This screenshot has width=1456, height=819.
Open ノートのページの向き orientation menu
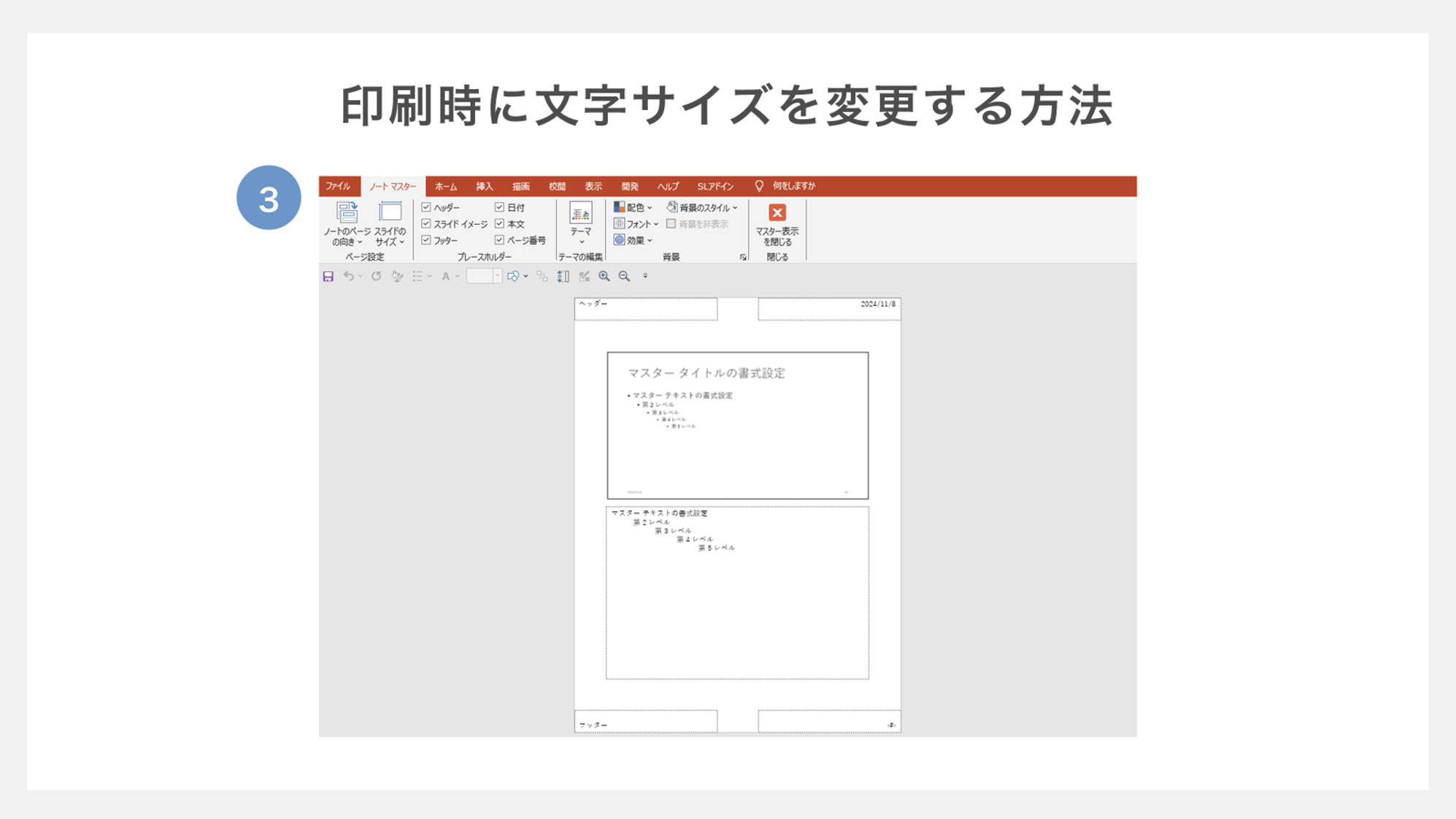(347, 224)
